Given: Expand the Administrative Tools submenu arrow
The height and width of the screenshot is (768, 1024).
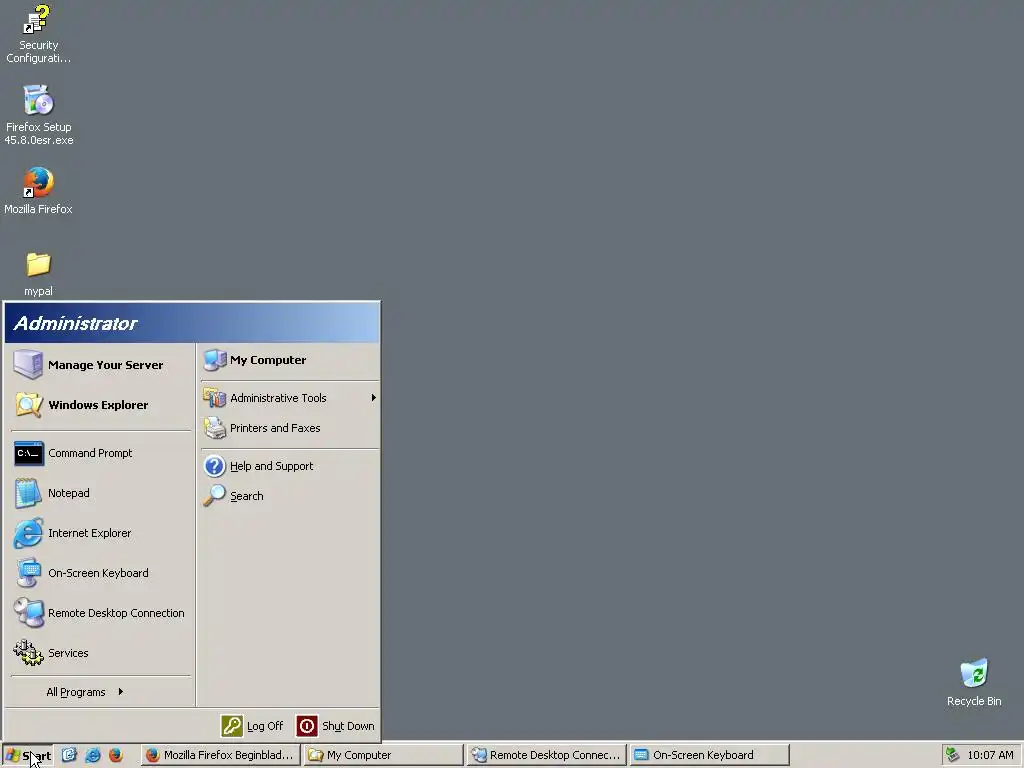Looking at the screenshot, I should tap(374, 398).
